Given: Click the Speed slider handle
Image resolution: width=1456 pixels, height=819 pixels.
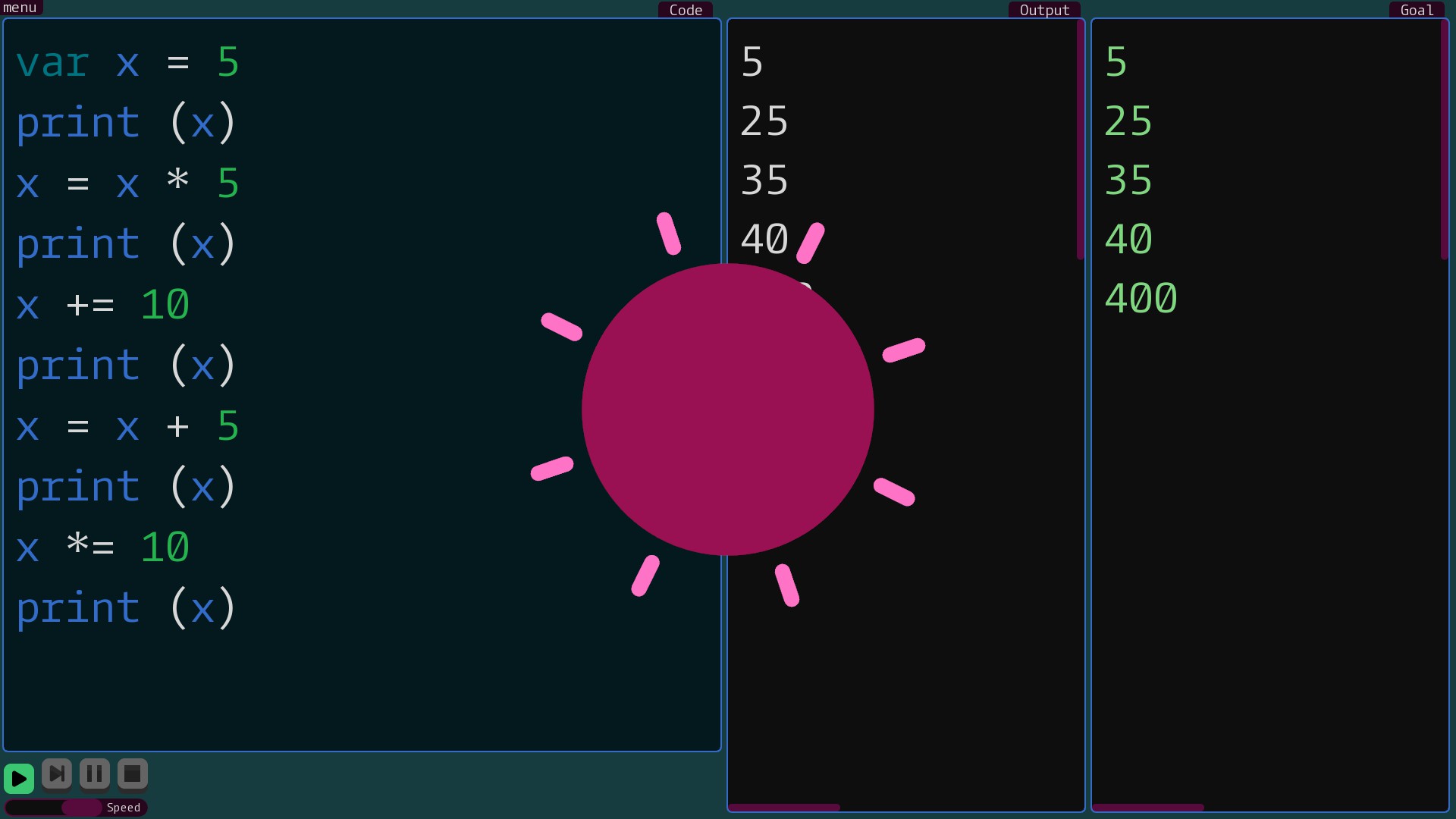Looking at the screenshot, I should coord(81,808).
